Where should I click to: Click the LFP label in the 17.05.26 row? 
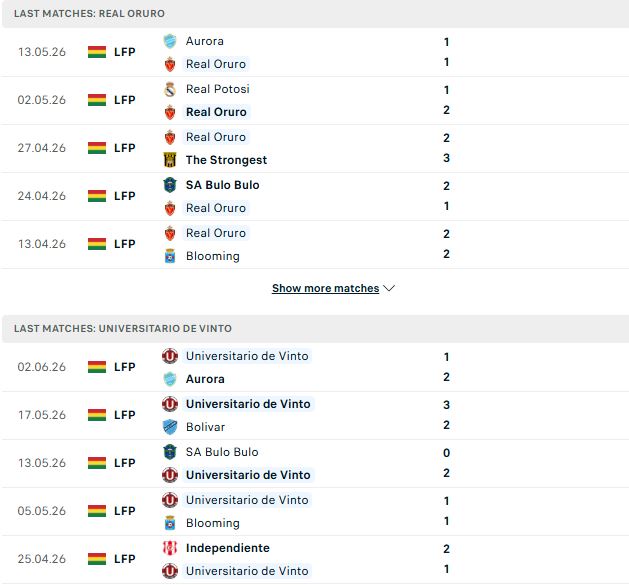click(124, 415)
